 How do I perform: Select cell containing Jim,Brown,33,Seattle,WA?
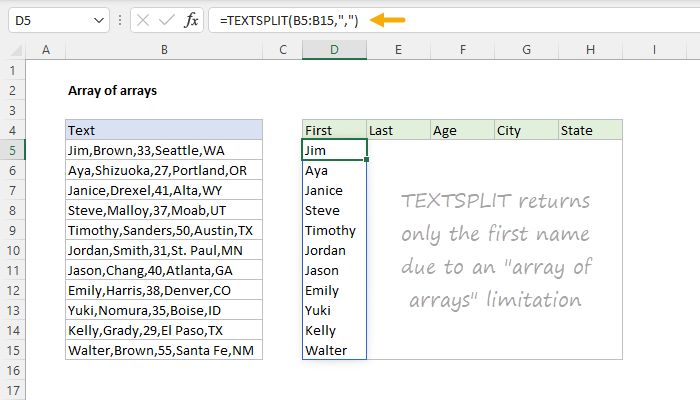[x=163, y=150]
